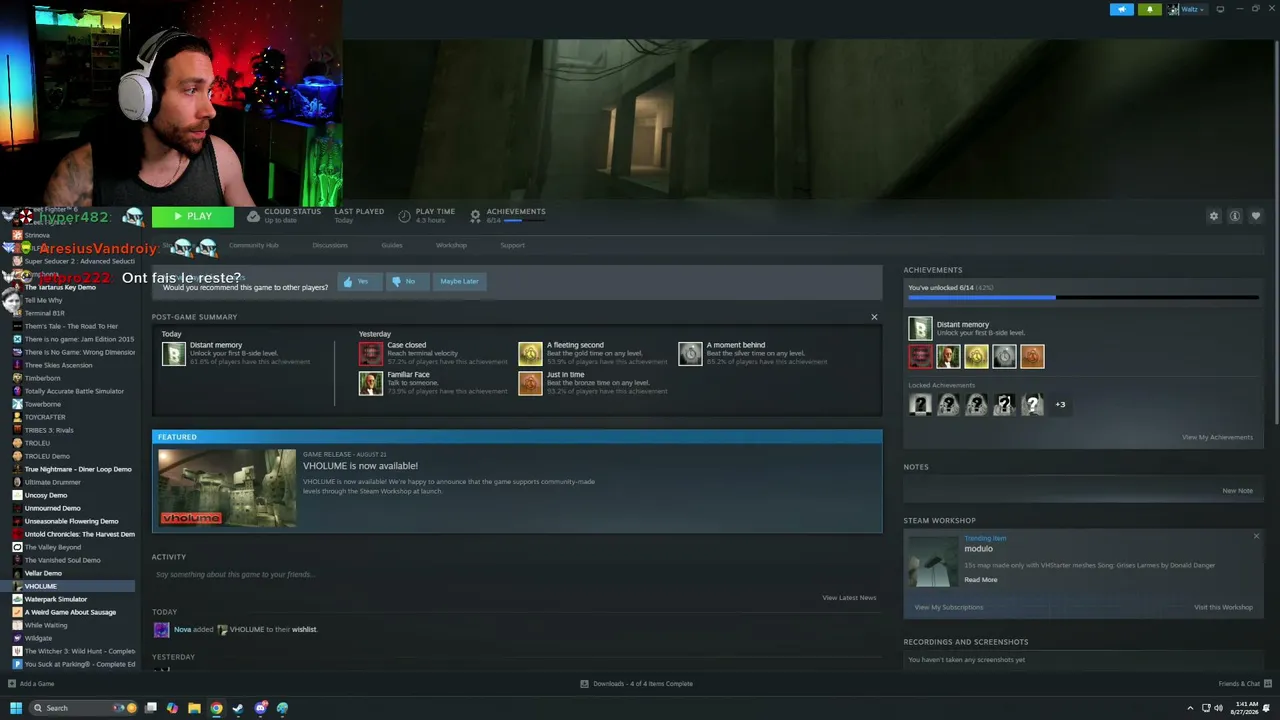Click the achievements progress bar in the Achievements panel
The image size is (1280, 720).
[x=1083, y=297]
